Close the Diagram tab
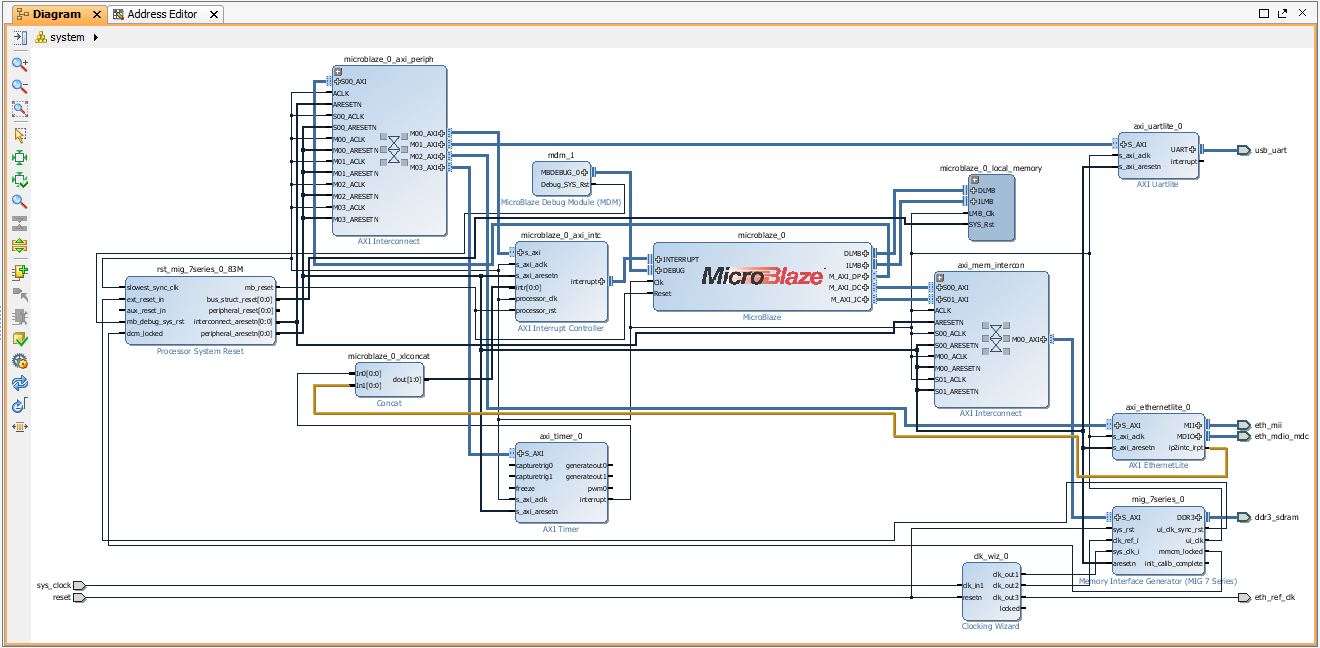 [x=97, y=14]
